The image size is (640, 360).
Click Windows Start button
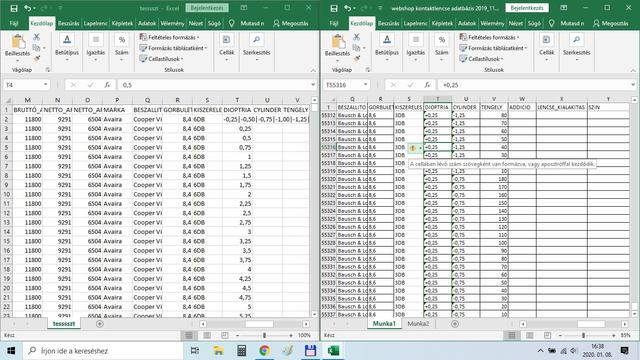tap(11, 351)
